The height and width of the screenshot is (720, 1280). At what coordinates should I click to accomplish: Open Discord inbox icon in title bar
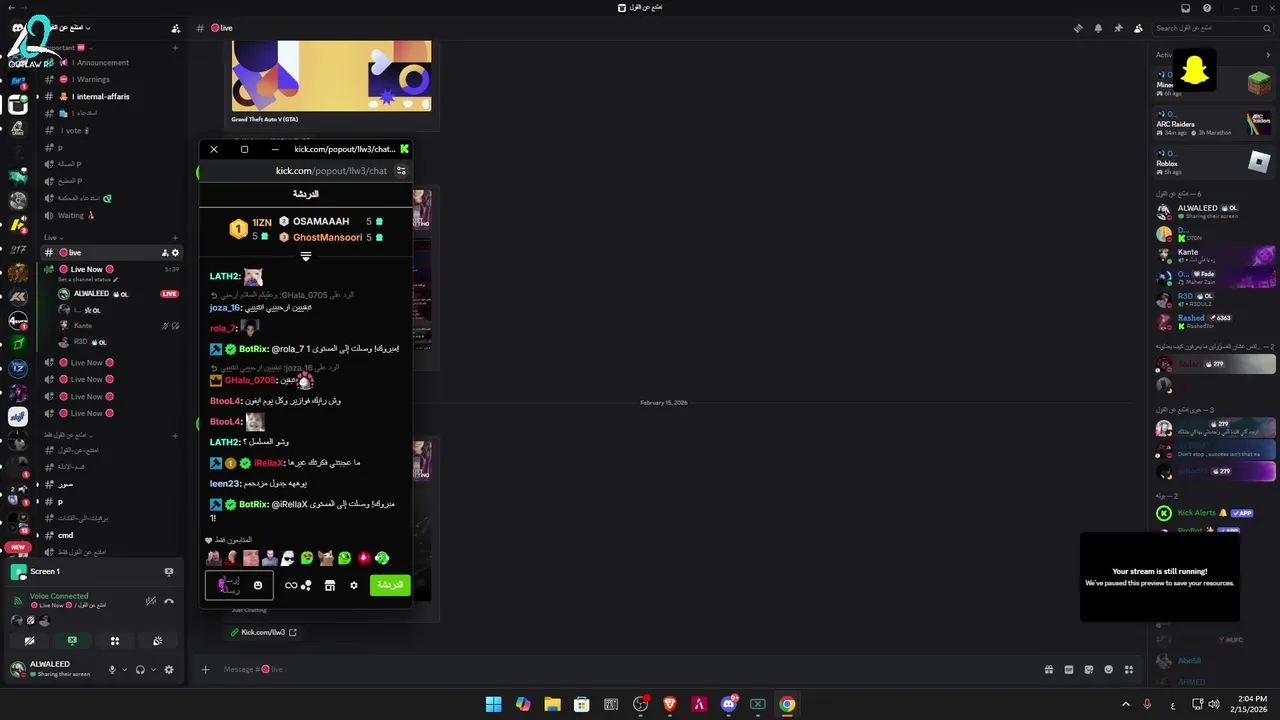coord(1186,8)
